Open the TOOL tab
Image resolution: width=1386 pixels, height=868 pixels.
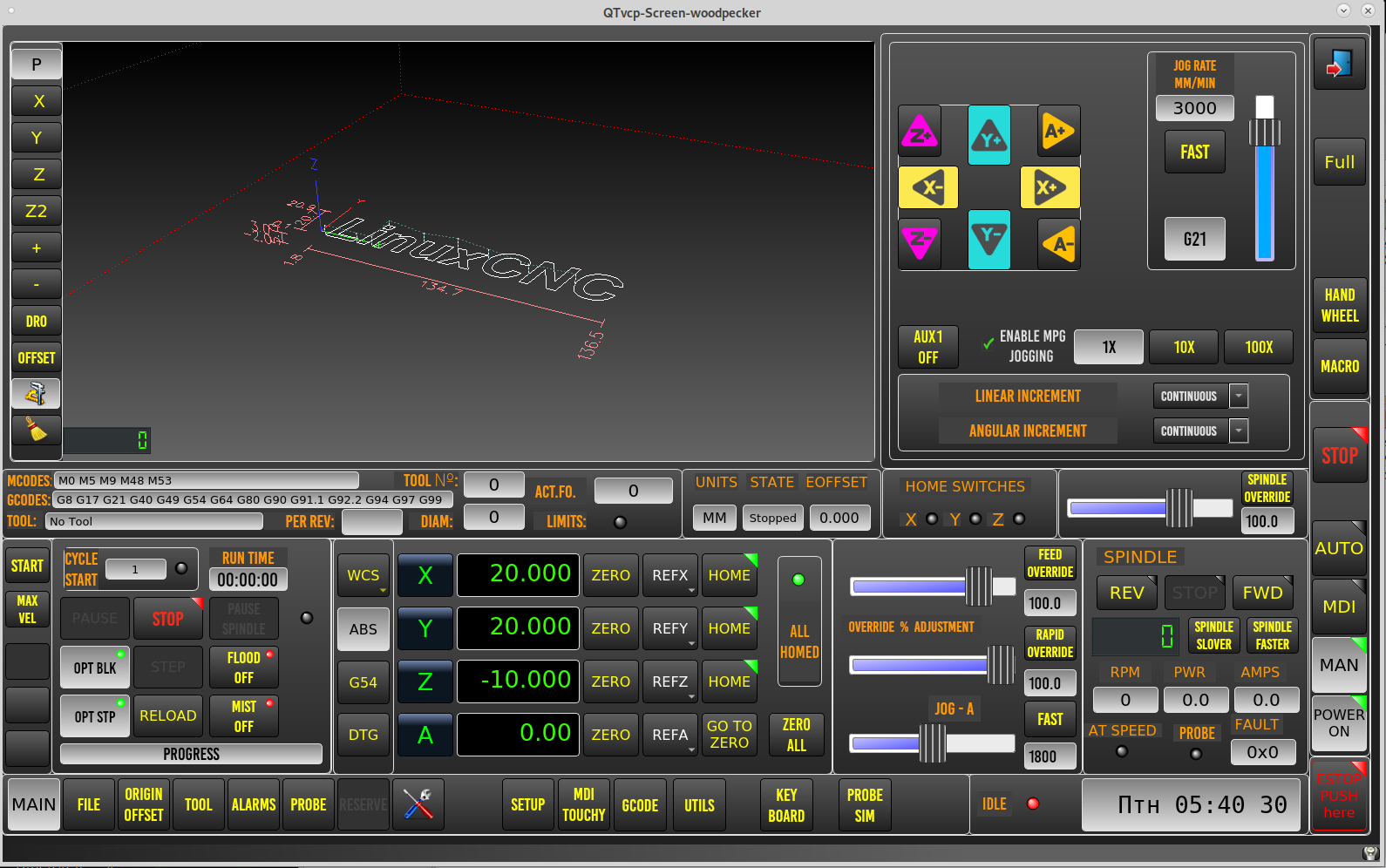(x=199, y=804)
